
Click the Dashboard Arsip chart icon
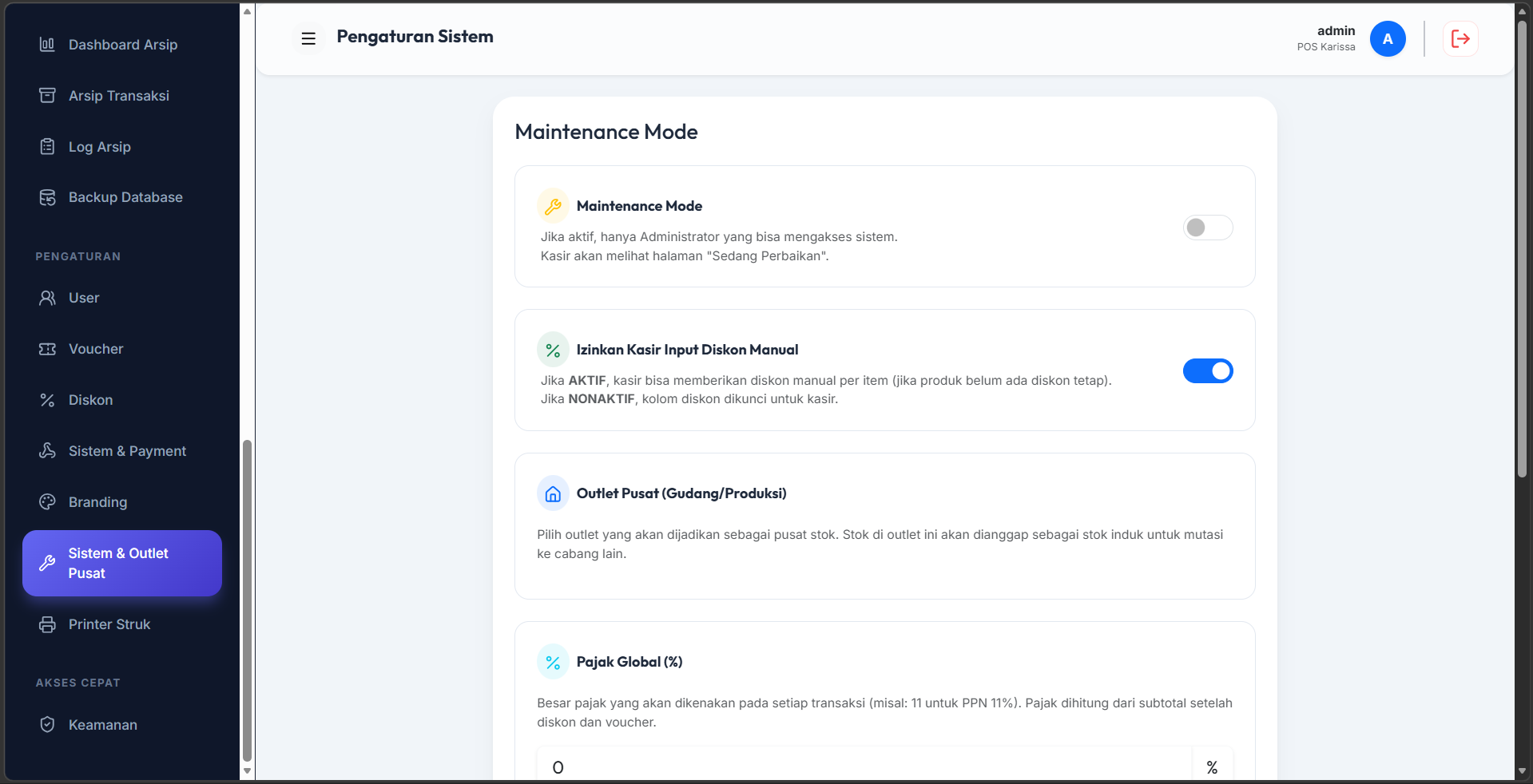pyautogui.click(x=47, y=45)
